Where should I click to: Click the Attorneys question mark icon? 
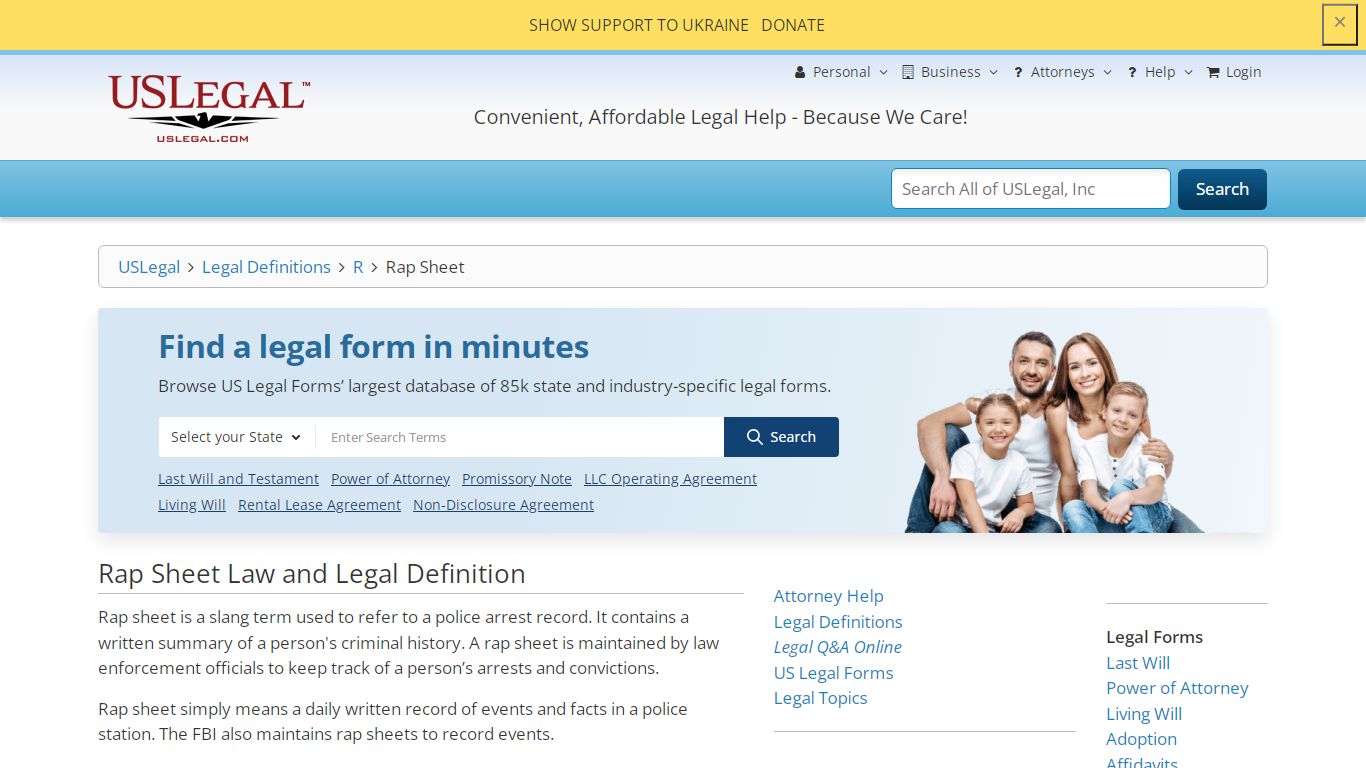click(x=1018, y=72)
